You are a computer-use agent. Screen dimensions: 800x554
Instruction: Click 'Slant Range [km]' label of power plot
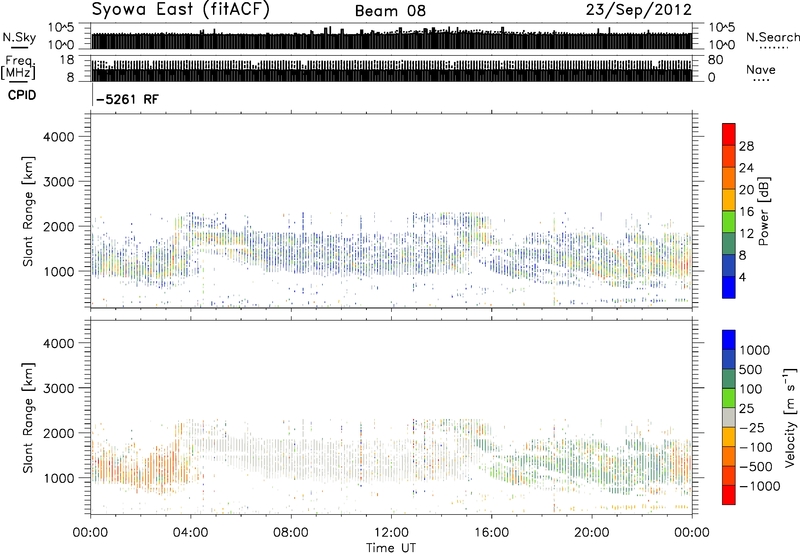tap(28, 211)
